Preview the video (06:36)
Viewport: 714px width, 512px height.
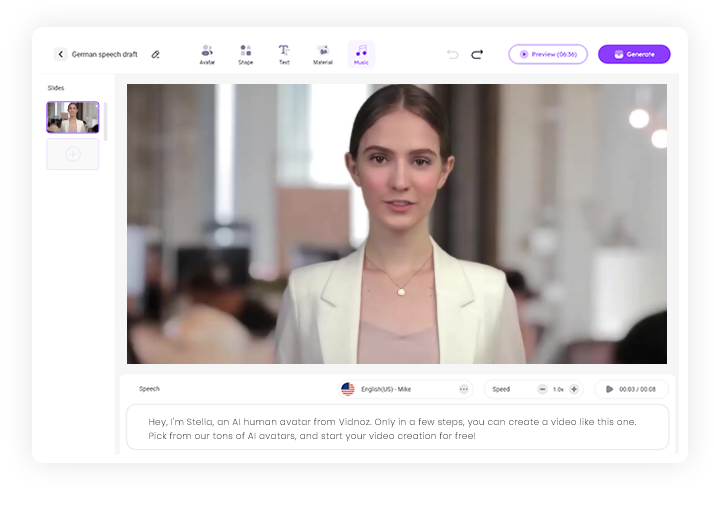click(x=547, y=54)
